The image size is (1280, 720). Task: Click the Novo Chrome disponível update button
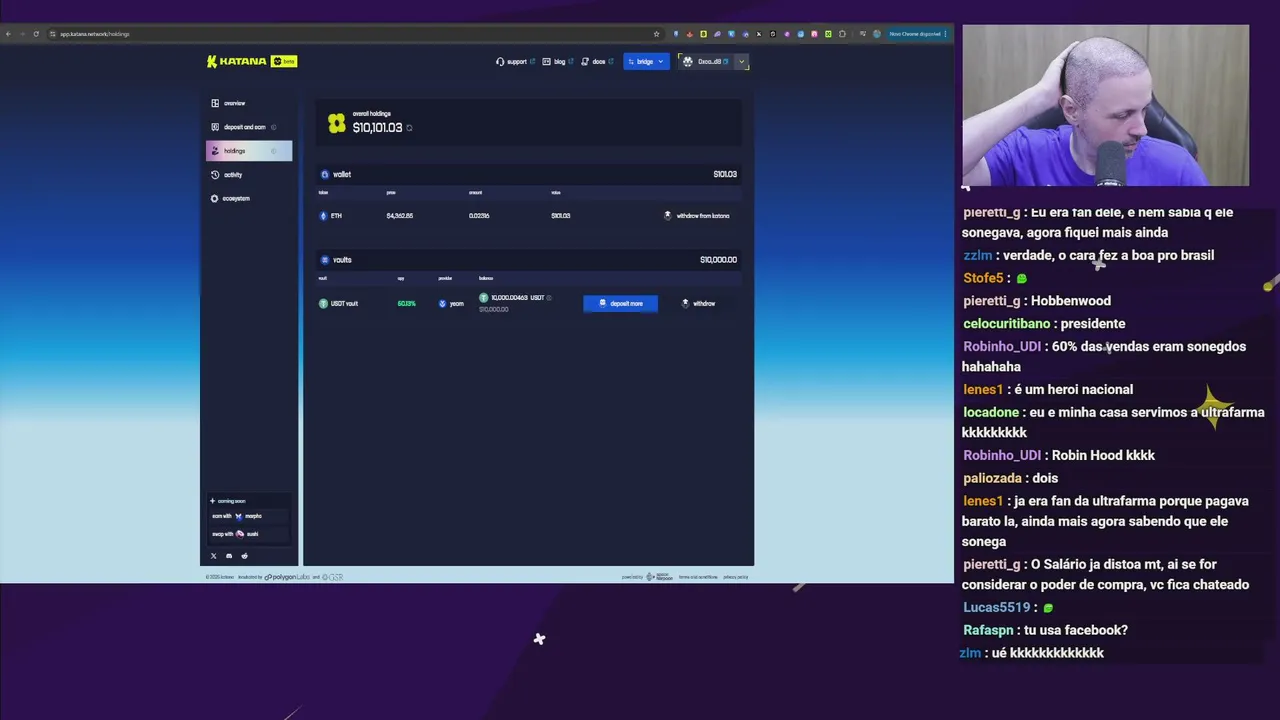tap(916, 34)
